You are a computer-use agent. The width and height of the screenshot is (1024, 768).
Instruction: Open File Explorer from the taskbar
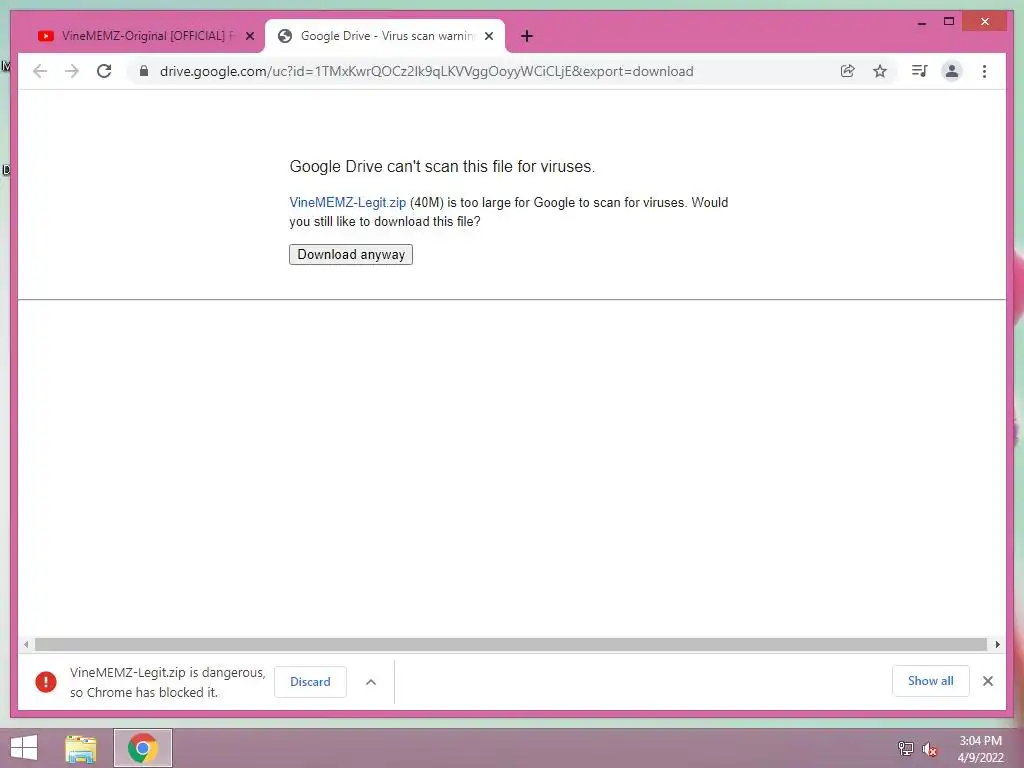(81, 748)
